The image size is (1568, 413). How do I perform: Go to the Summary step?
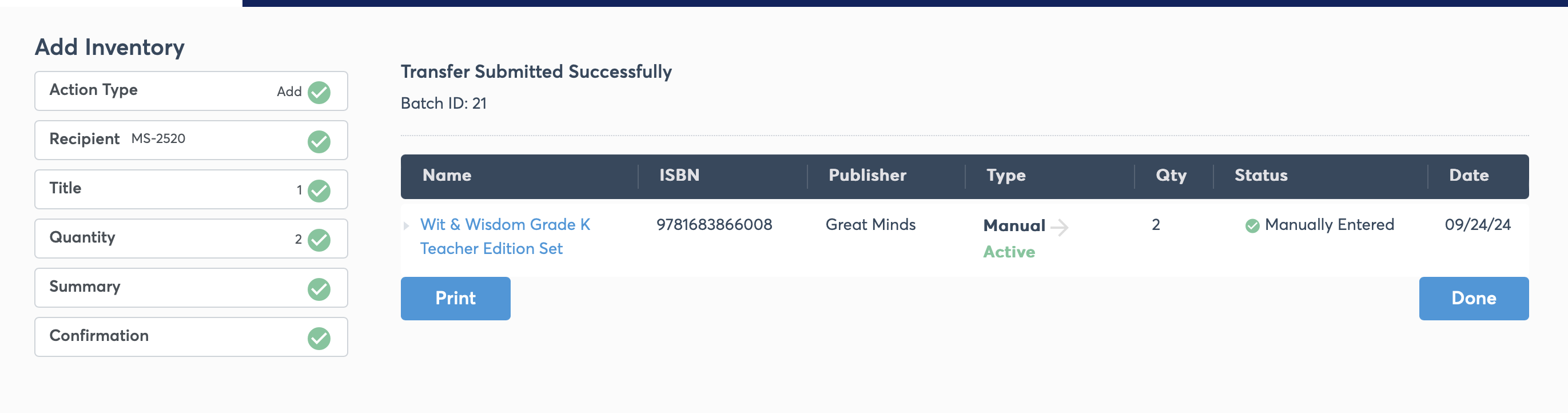pyautogui.click(x=191, y=288)
